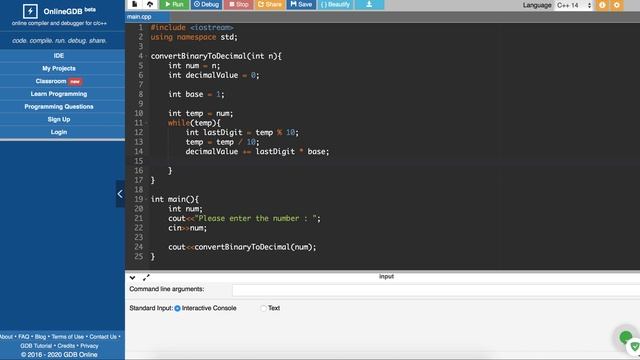Share the code via Share button
The height and width of the screenshot is (360, 640).
269,4
